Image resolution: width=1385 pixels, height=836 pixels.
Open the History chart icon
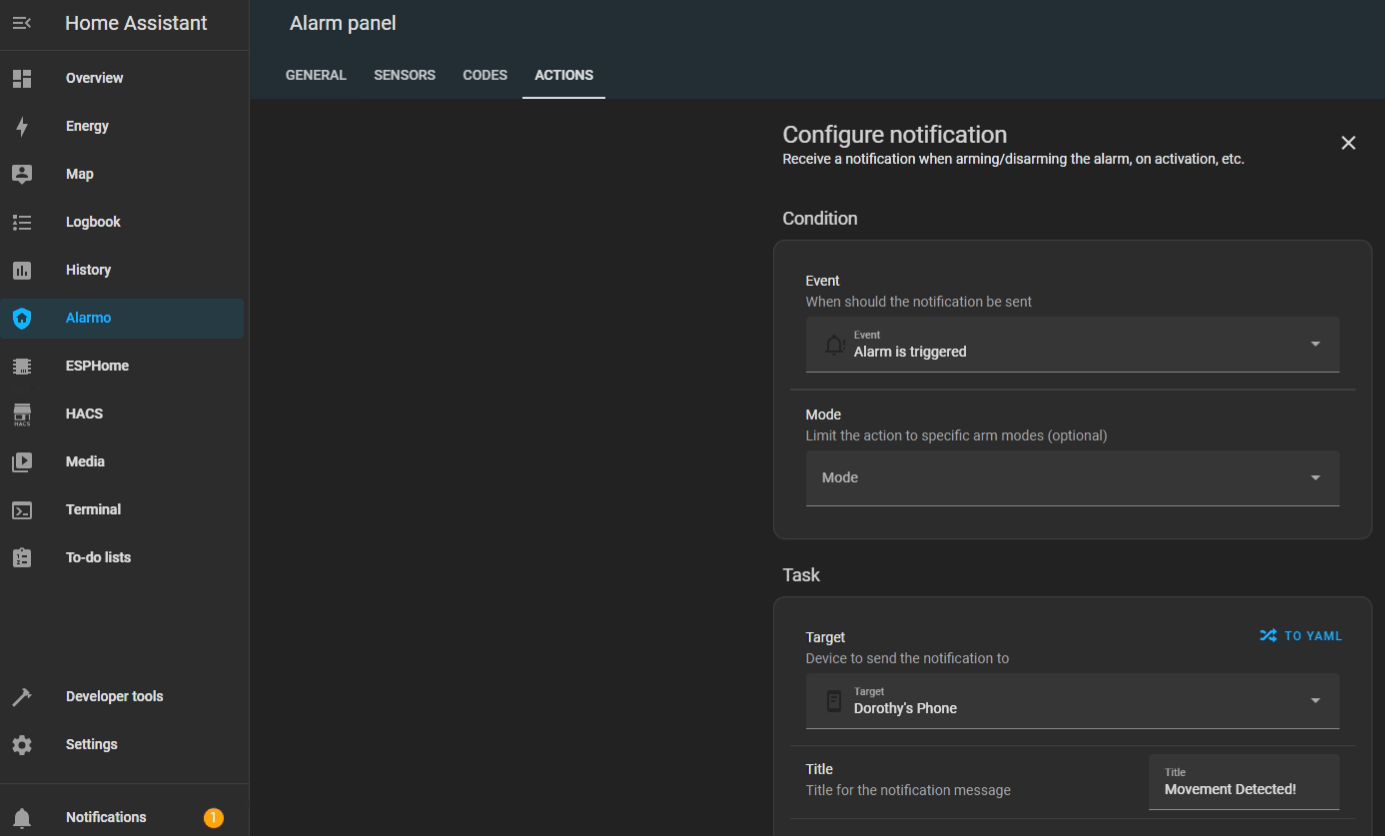click(x=22, y=270)
